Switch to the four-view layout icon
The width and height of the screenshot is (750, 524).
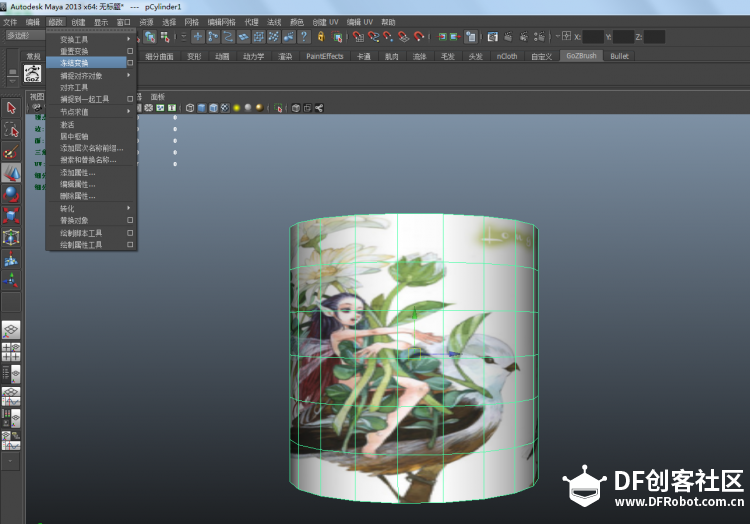point(11,352)
